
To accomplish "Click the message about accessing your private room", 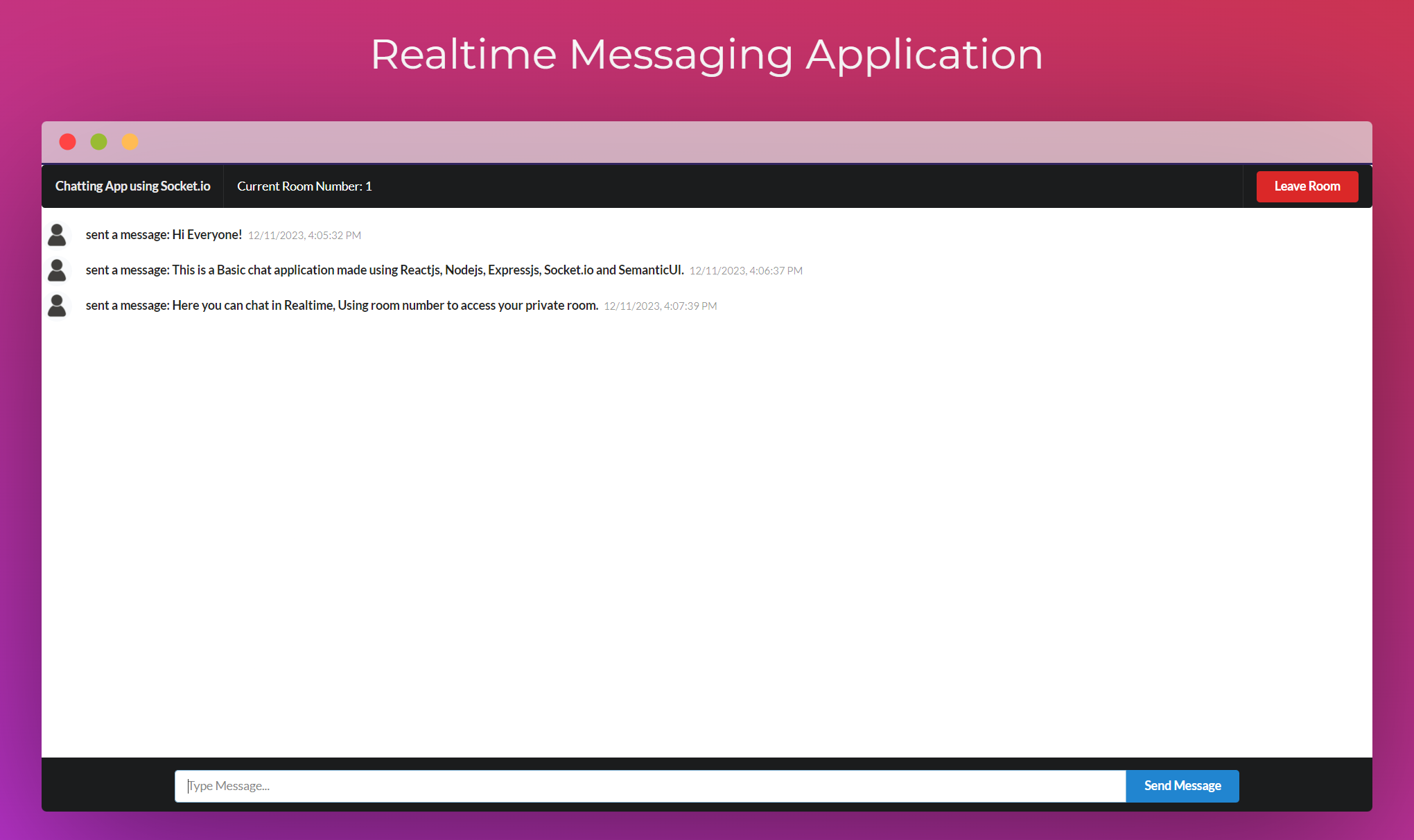I will pos(342,306).
